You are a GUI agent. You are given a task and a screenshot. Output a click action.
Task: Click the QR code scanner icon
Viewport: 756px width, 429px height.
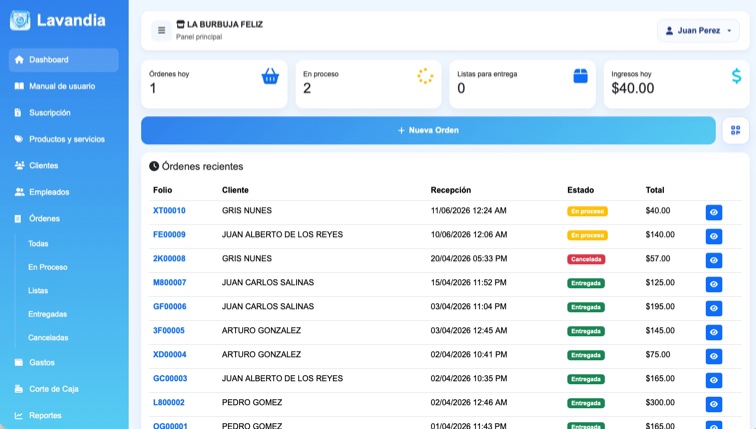coord(735,130)
